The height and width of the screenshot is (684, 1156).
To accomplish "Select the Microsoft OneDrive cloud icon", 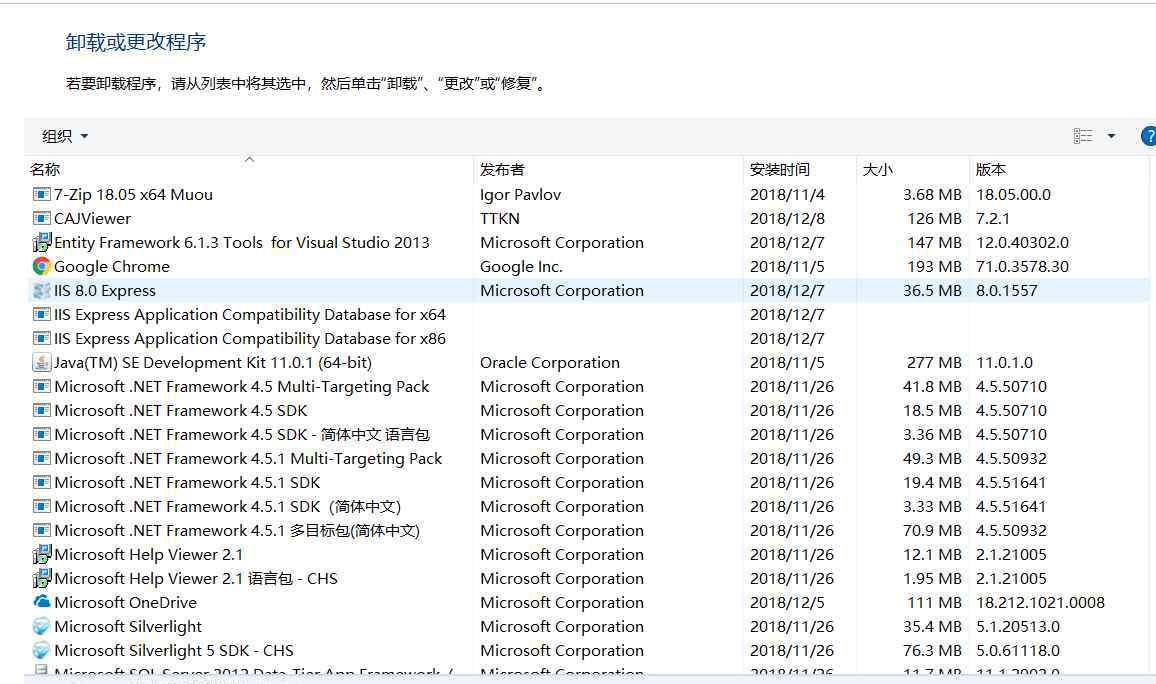I will [42, 601].
